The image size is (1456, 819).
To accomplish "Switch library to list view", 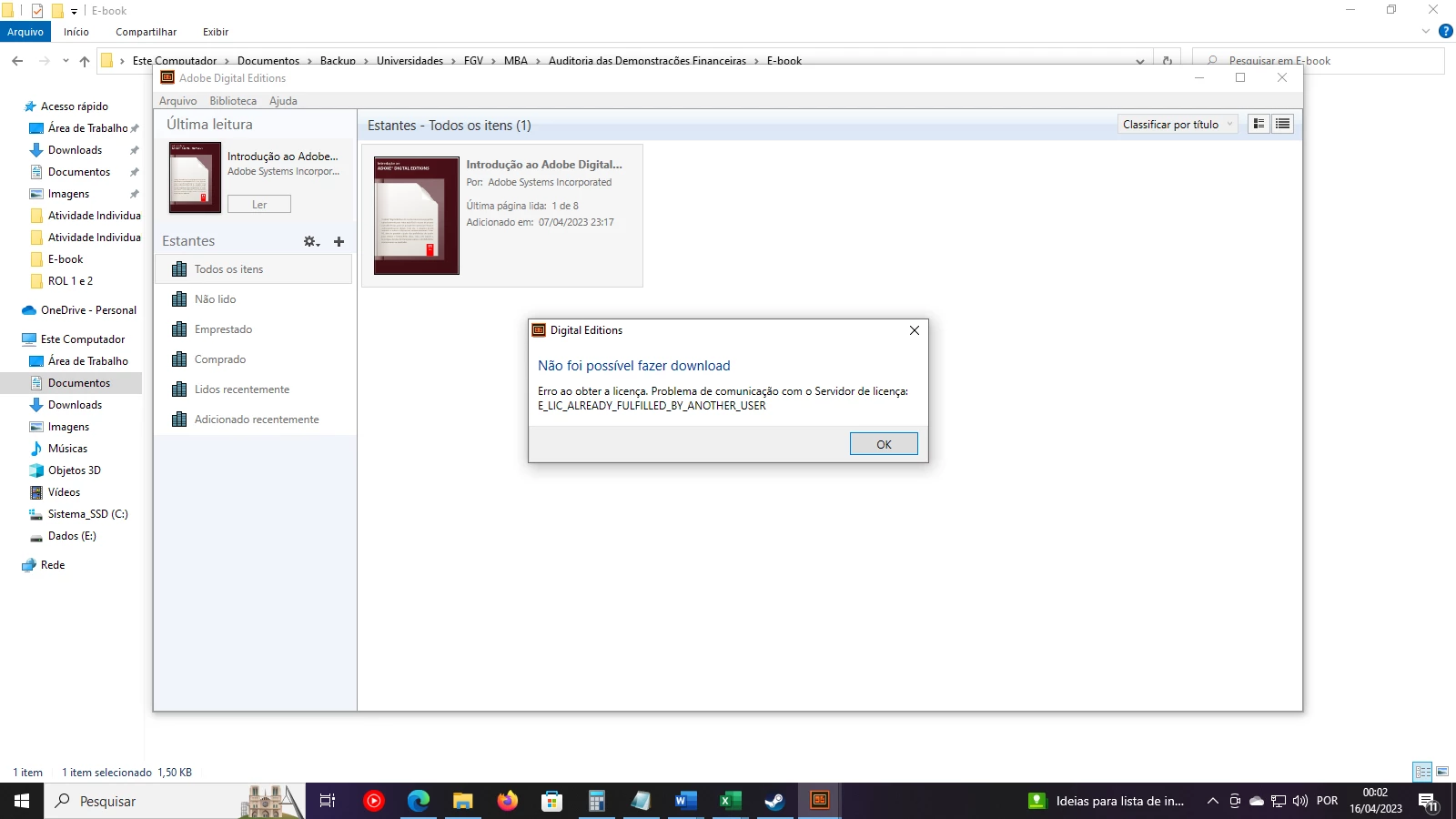I will [x=1282, y=124].
